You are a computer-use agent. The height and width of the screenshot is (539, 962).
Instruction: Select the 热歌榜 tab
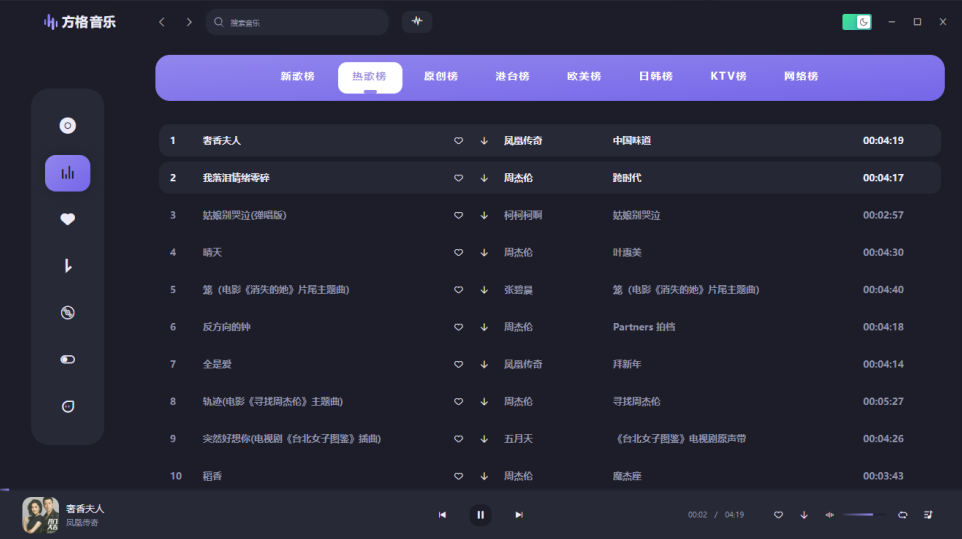click(x=370, y=77)
